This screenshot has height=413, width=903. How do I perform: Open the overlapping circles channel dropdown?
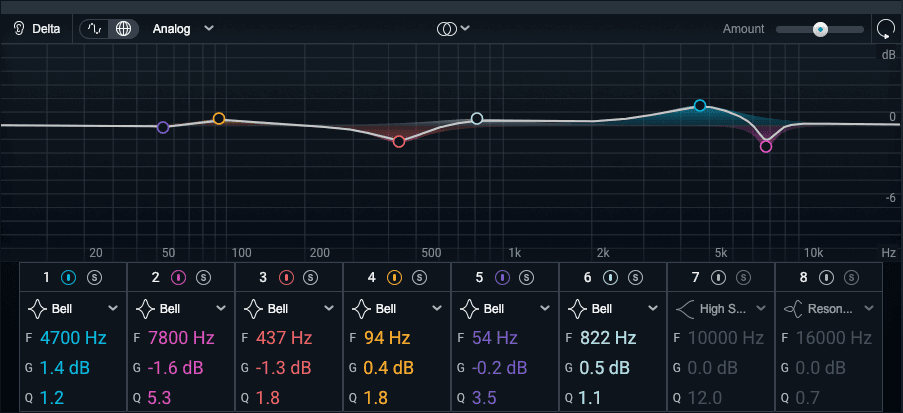(453, 29)
